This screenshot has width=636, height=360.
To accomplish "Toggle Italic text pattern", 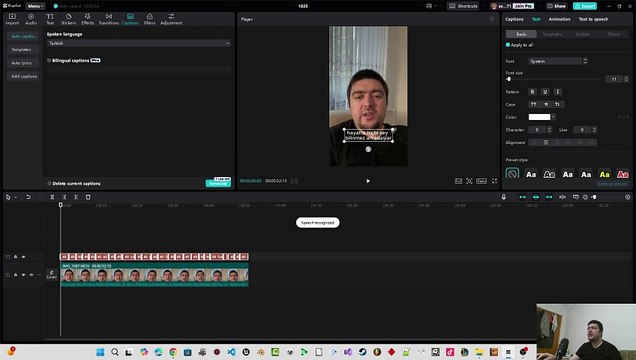I will click(x=558, y=92).
